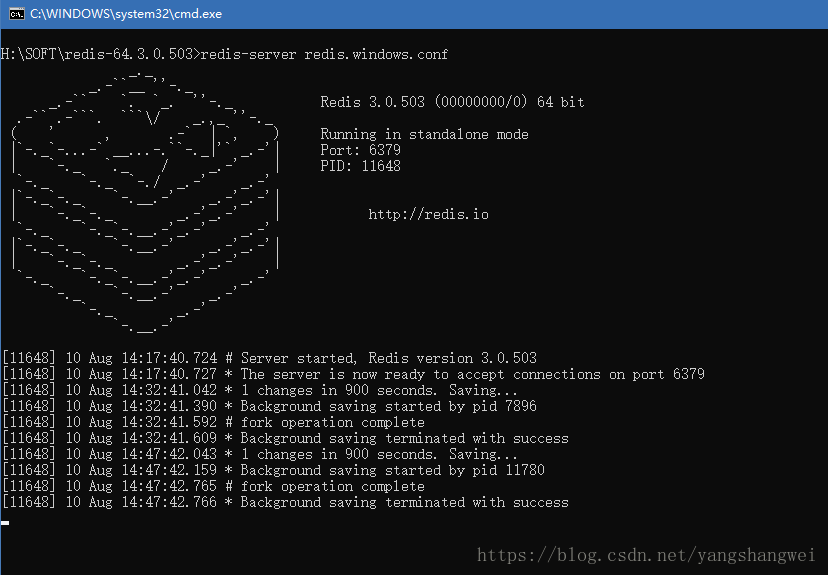Click the PID: 11648 line
The width and height of the screenshot is (828, 575).
(360, 166)
